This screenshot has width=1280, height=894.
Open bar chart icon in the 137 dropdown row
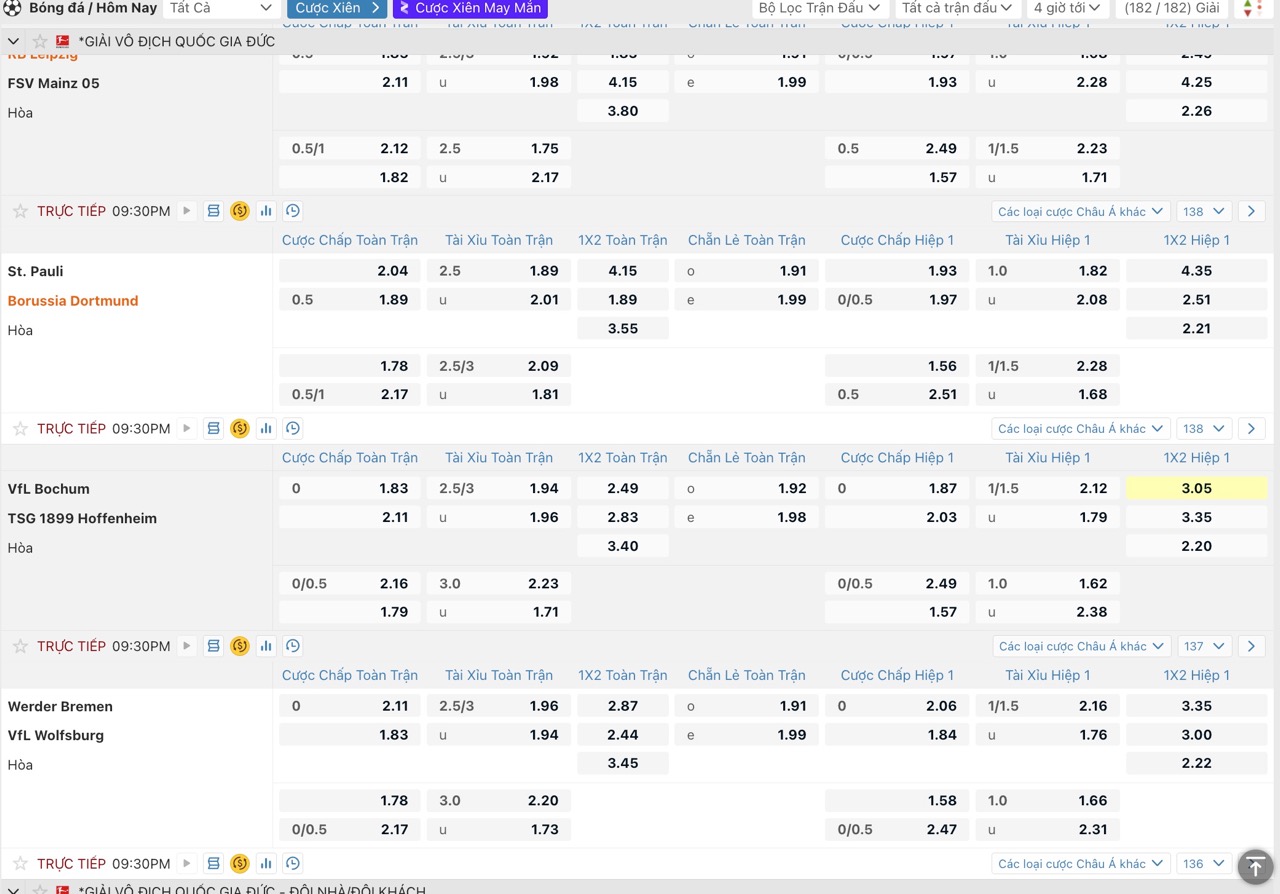(266, 646)
